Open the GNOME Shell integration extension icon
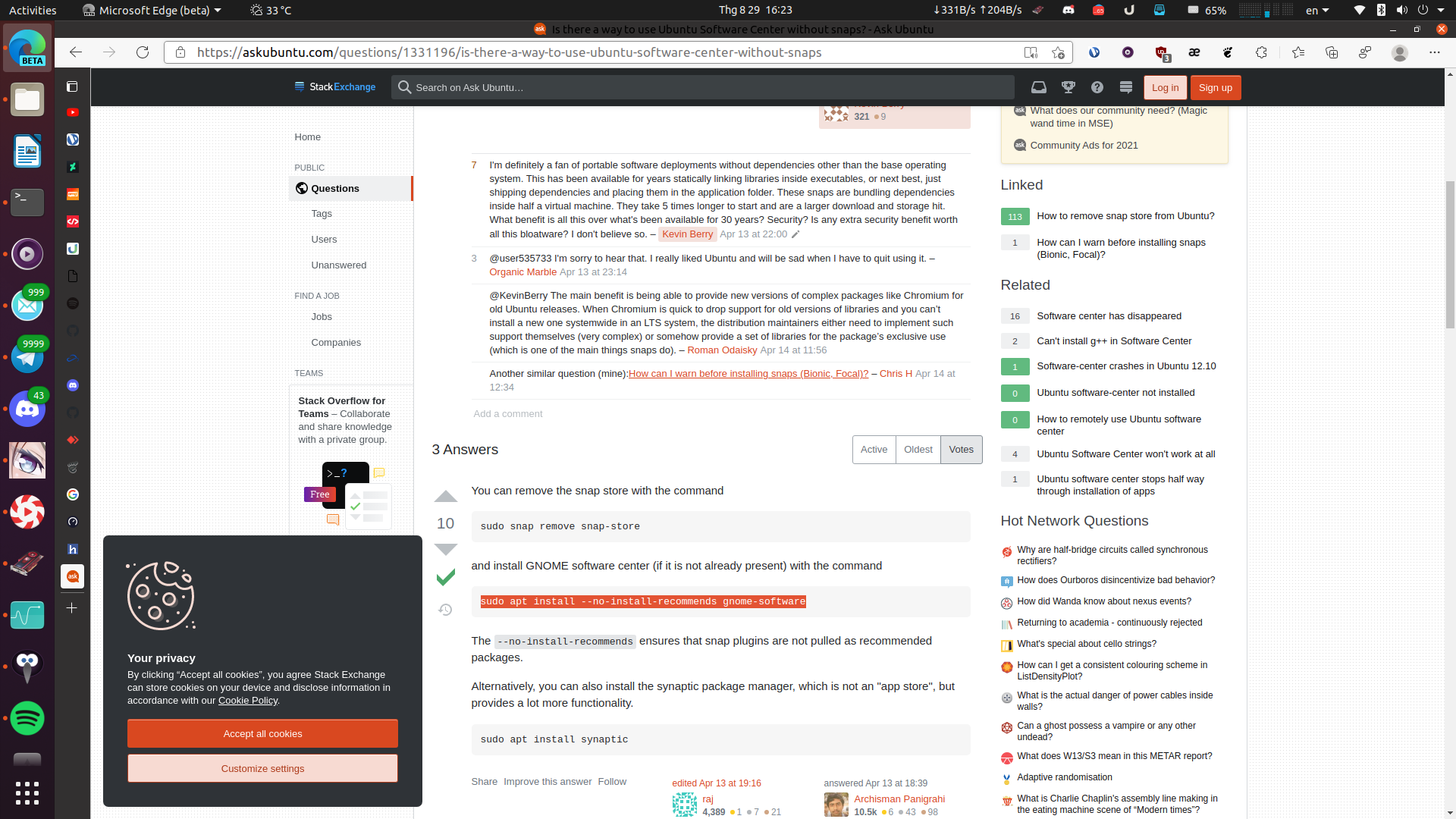The width and height of the screenshot is (1456, 819). pyautogui.click(x=1228, y=52)
